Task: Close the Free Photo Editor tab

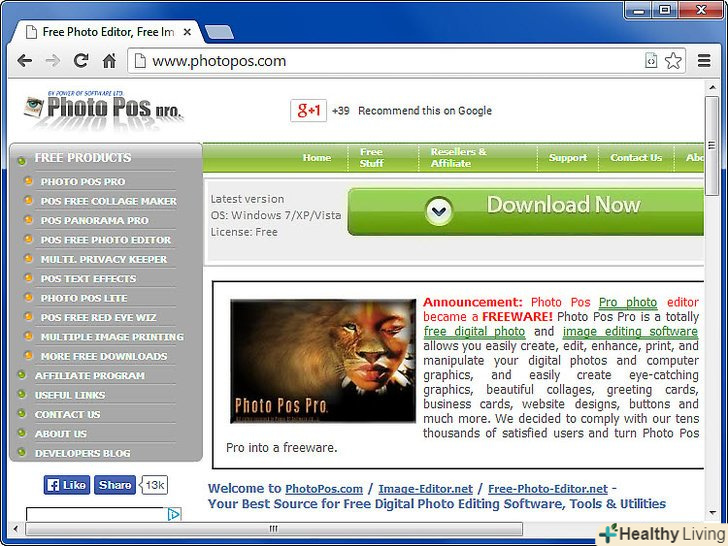Action: pyautogui.click(x=187, y=32)
